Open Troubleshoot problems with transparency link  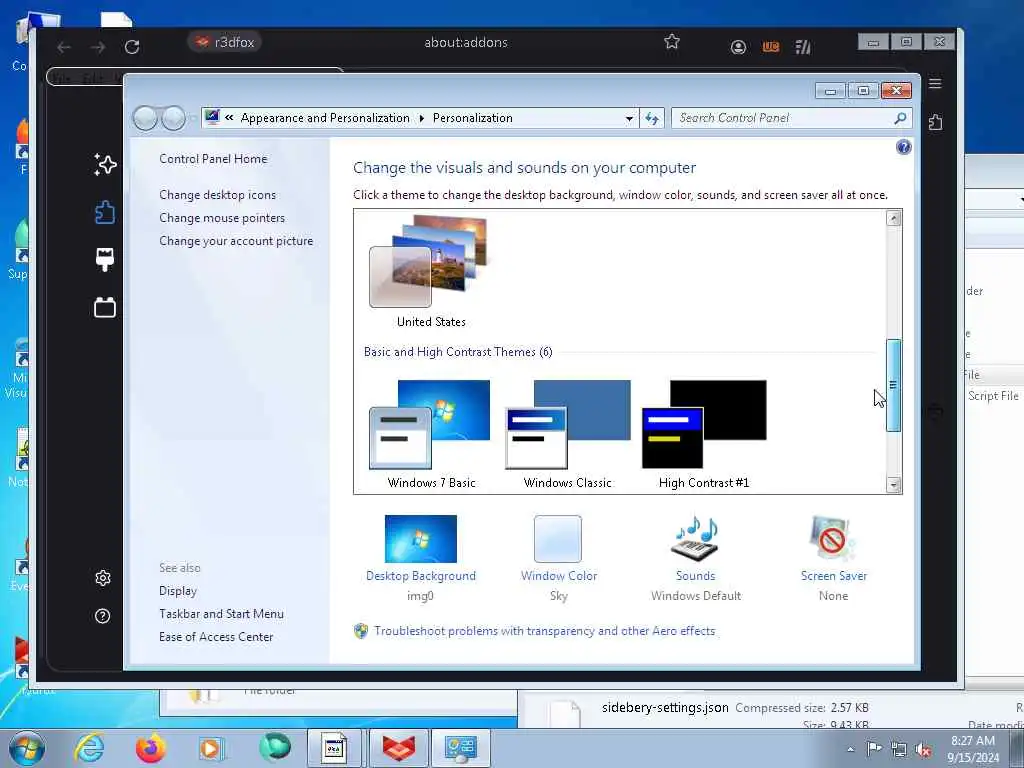[544, 631]
